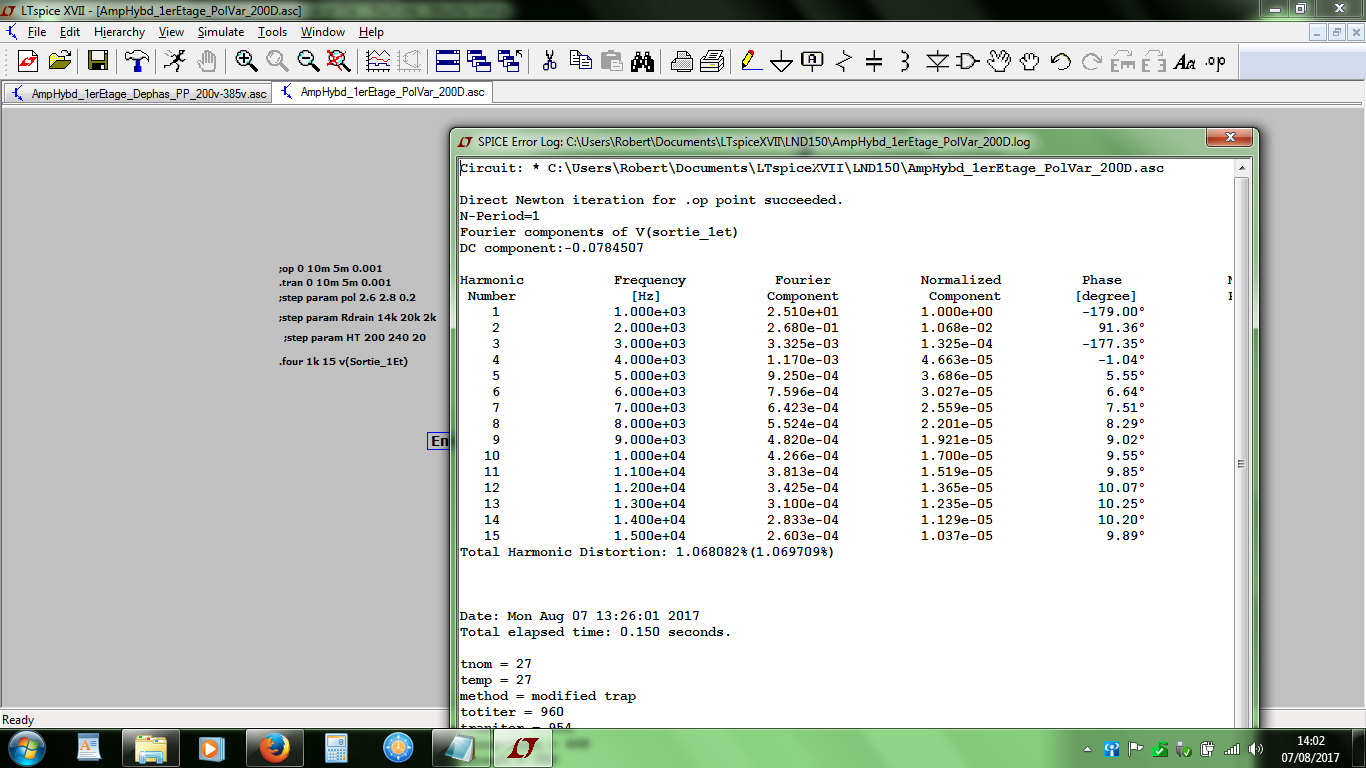Click the Undo arrow icon
The height and width of the screenshot is (768, 1366).
pos(1061,61)
